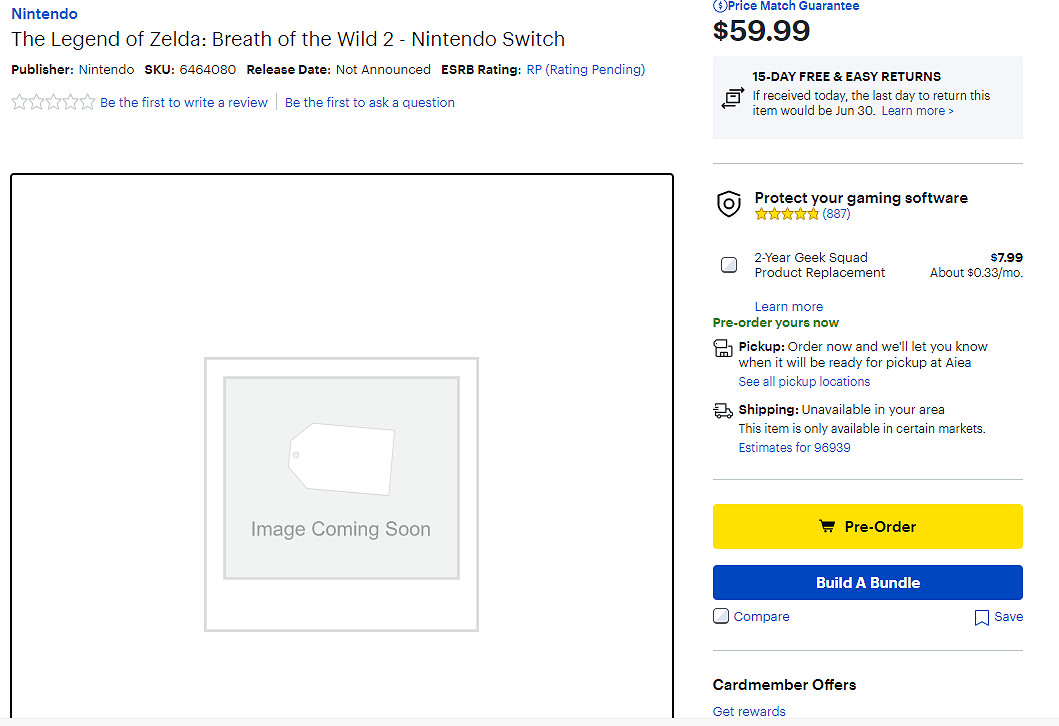Tick the Compare checkbox

721,616
